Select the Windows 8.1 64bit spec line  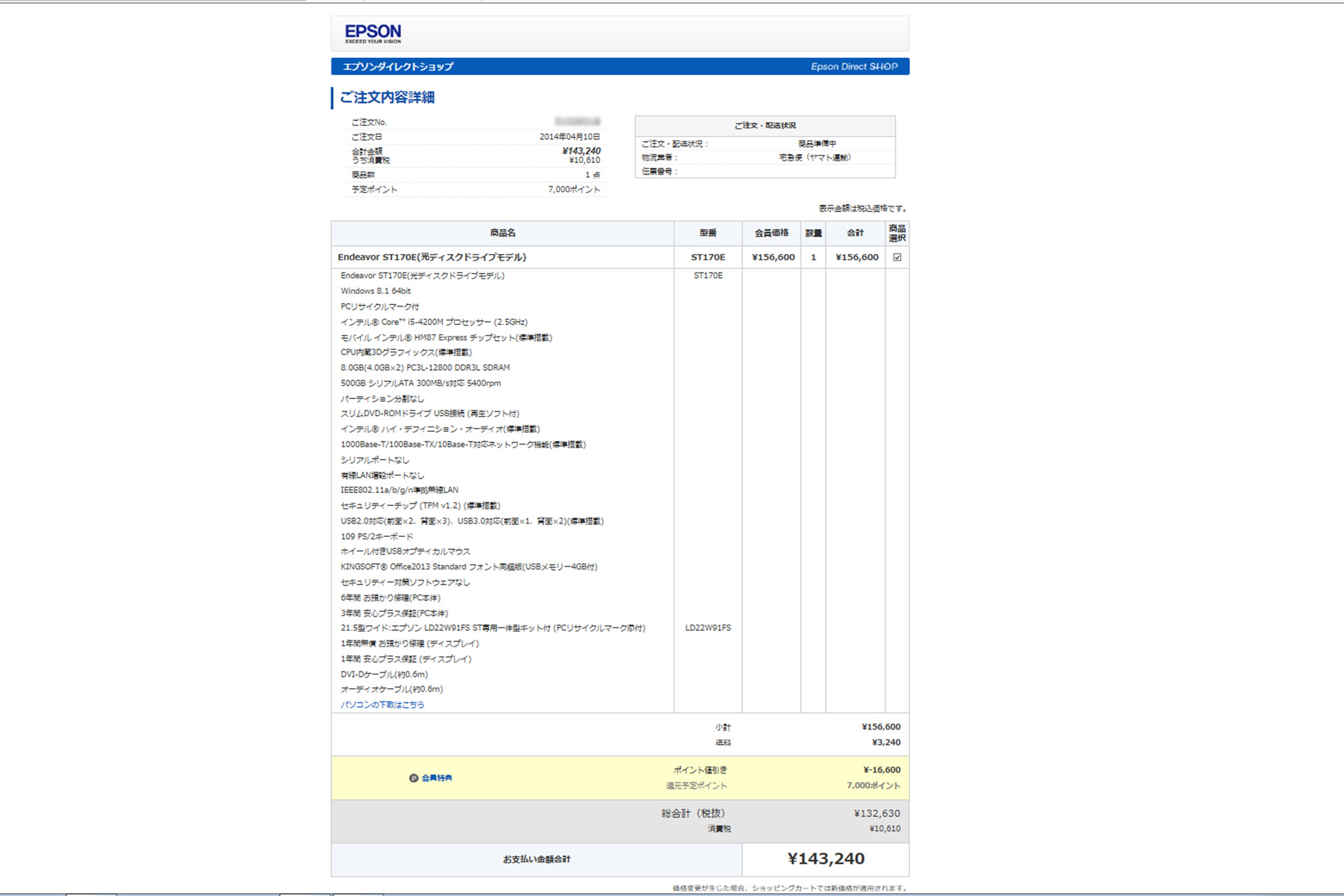point(376,291)
